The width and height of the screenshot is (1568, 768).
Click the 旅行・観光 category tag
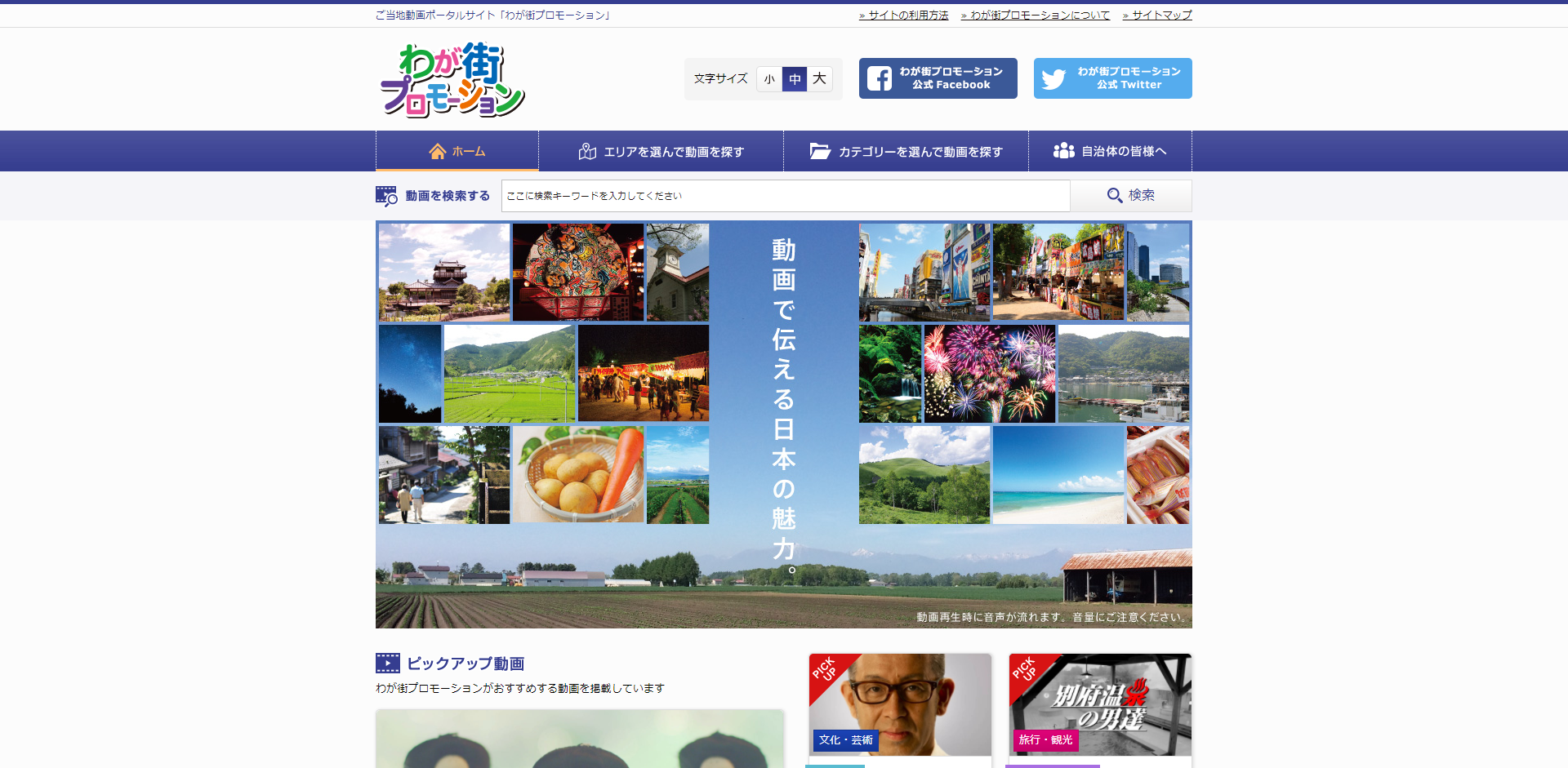point(1047,740)
